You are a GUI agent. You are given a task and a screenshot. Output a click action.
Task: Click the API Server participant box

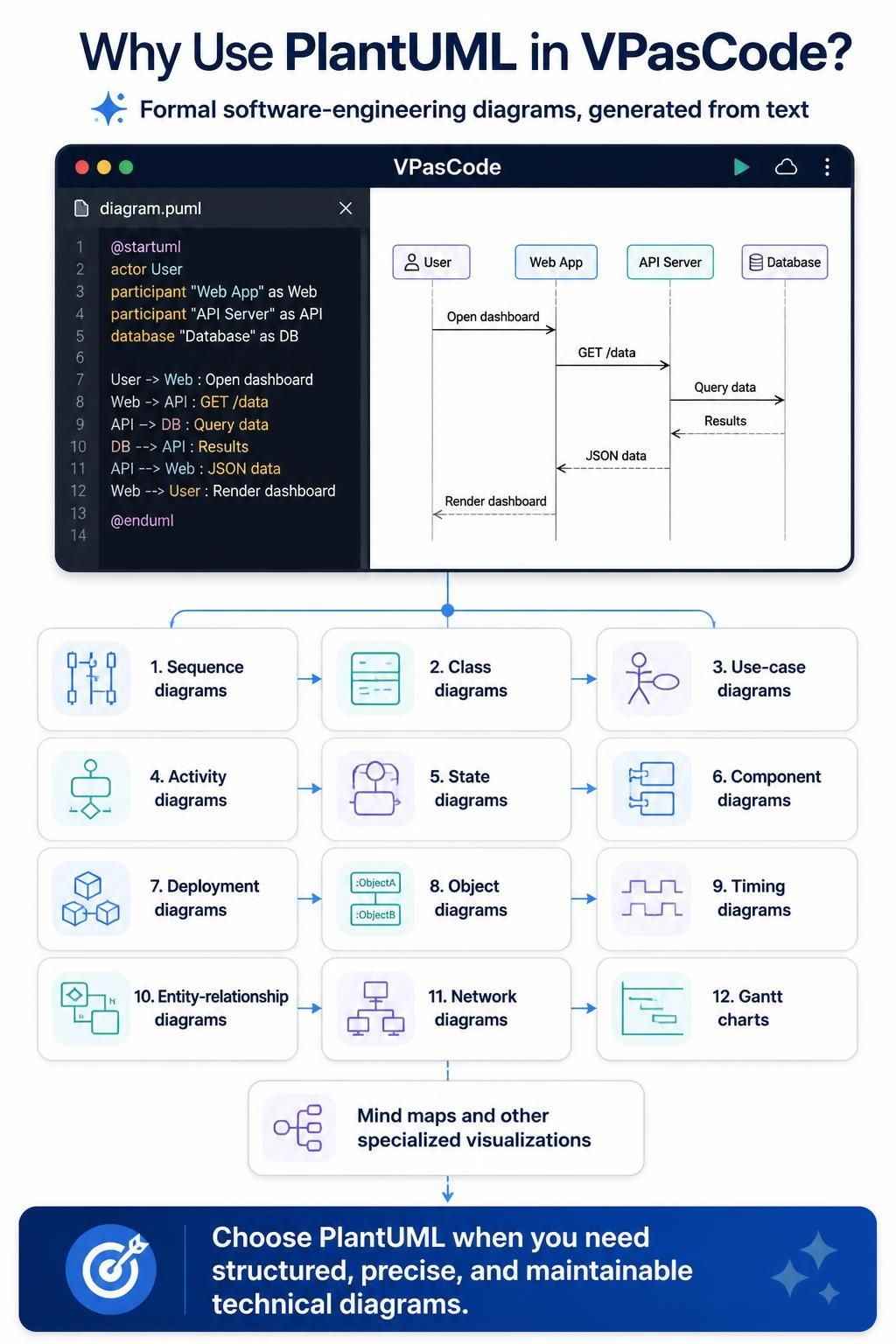tap(670, 262)
